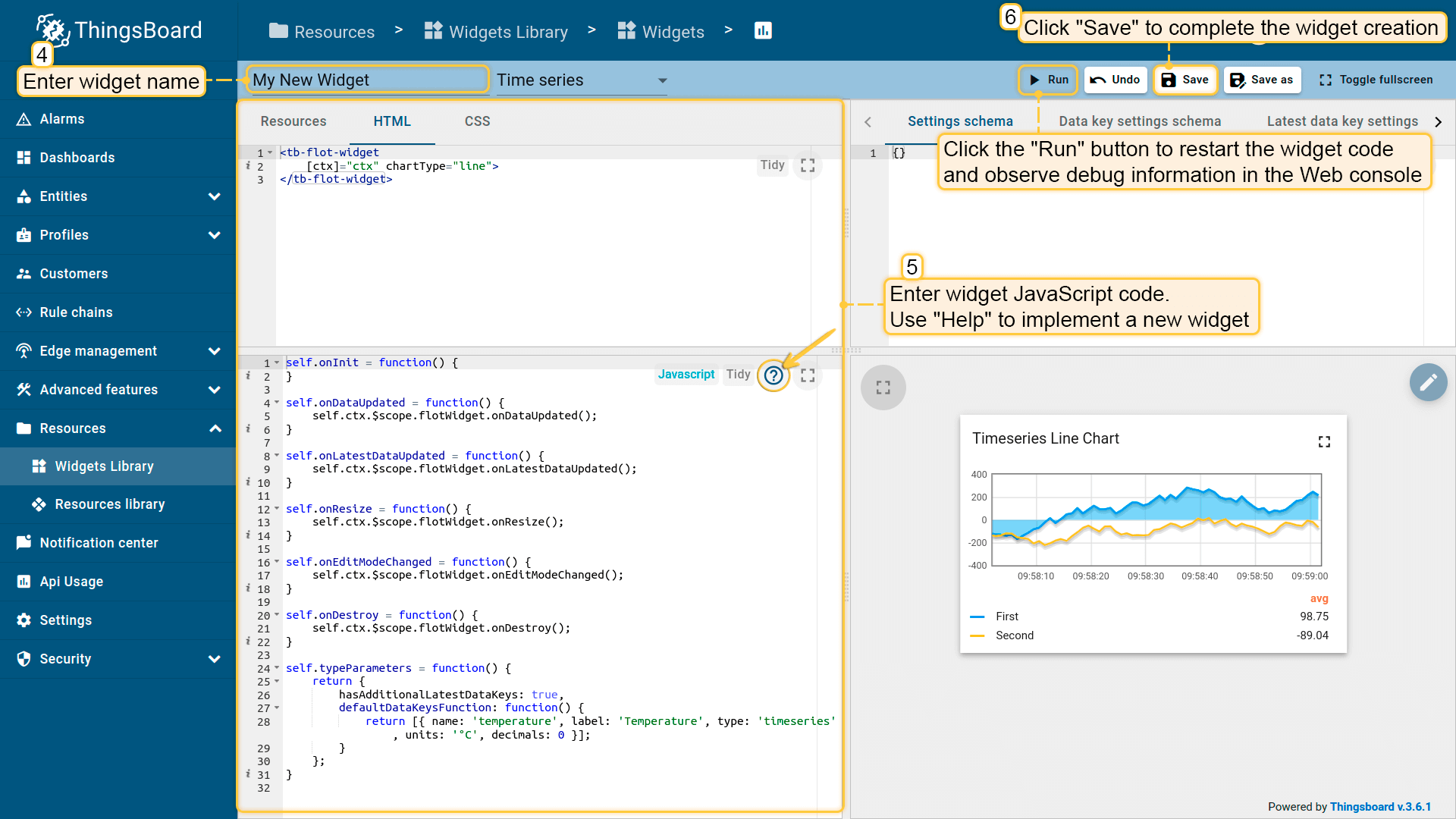Viewport: 1456px width, 819px height.
Task: Toggle fullscreen mode for the editor
Action: pos(1376,80)
